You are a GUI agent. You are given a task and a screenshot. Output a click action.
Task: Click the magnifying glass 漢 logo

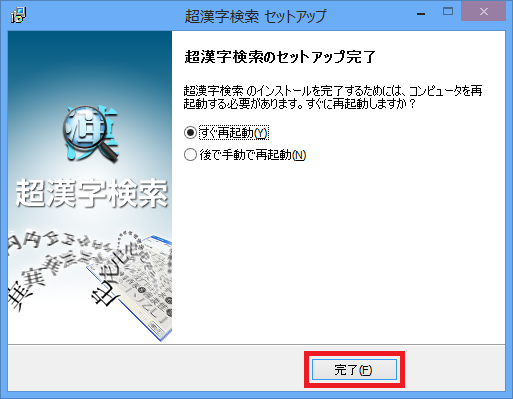click(91, 134)
